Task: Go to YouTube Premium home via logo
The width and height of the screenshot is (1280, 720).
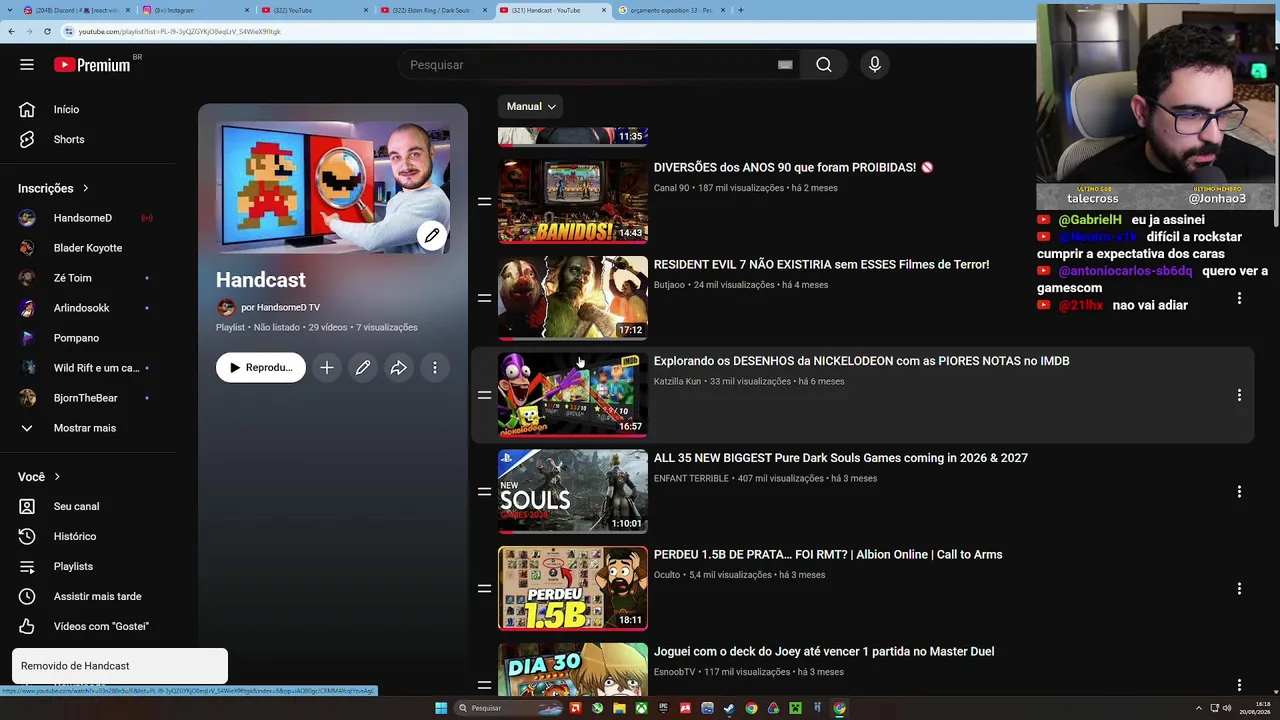Action: point(92,65)
